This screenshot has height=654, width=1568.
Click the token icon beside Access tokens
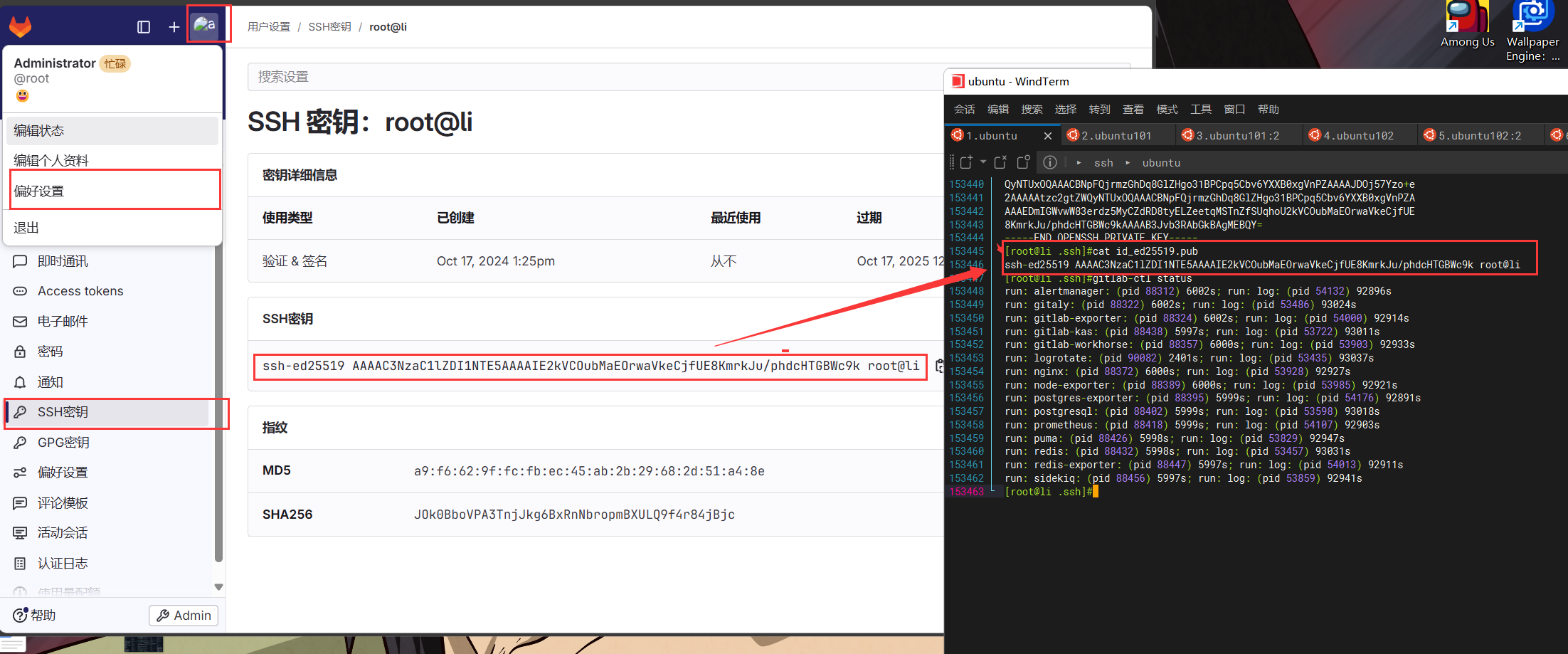pyautogui.click(x=20, y=291)
